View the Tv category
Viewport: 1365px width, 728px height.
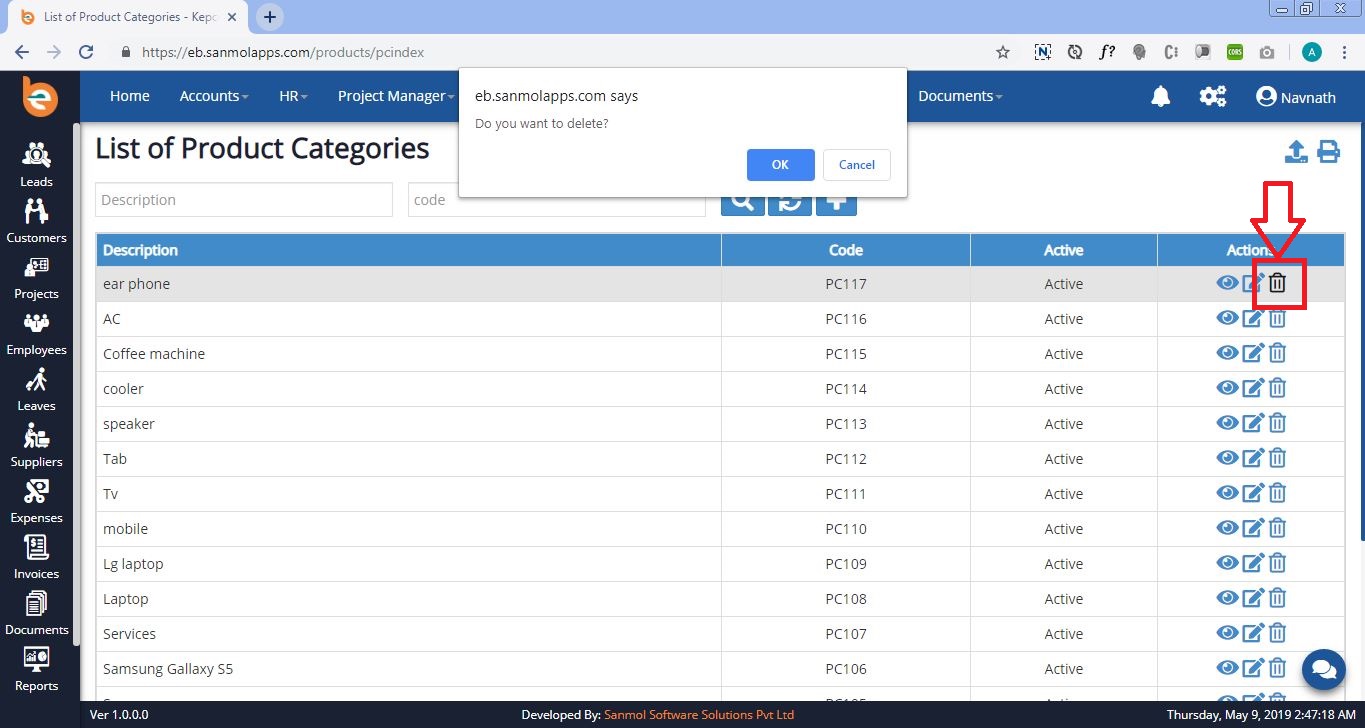point(1227,493)
